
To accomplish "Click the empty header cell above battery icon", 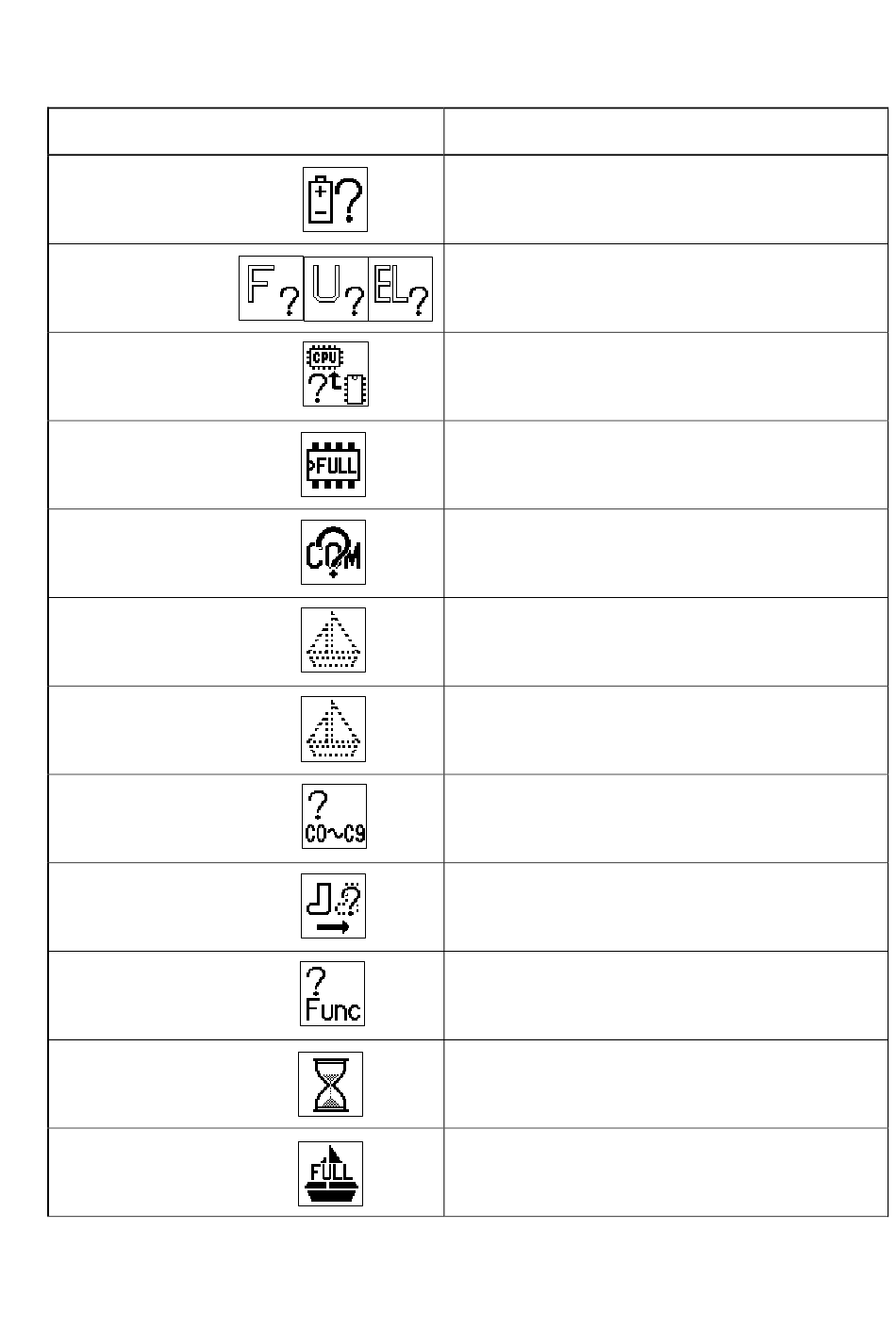I will click(x=246, y=131).
